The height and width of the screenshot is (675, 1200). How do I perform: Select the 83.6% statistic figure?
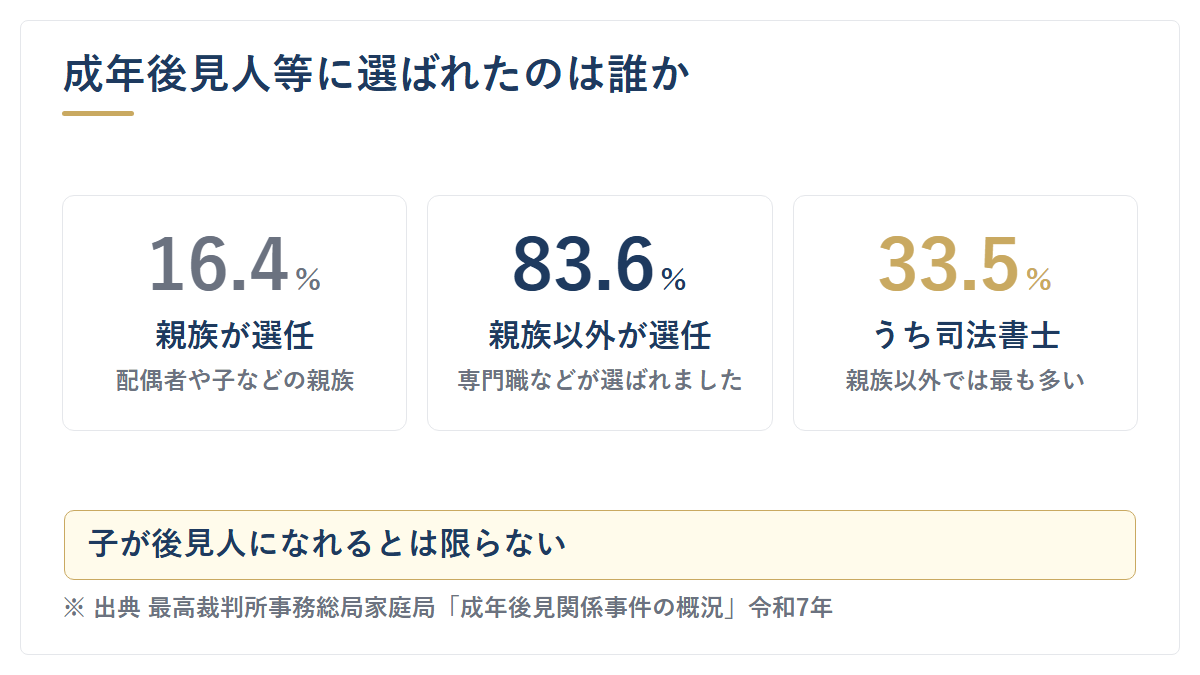[x=600, y=265]
